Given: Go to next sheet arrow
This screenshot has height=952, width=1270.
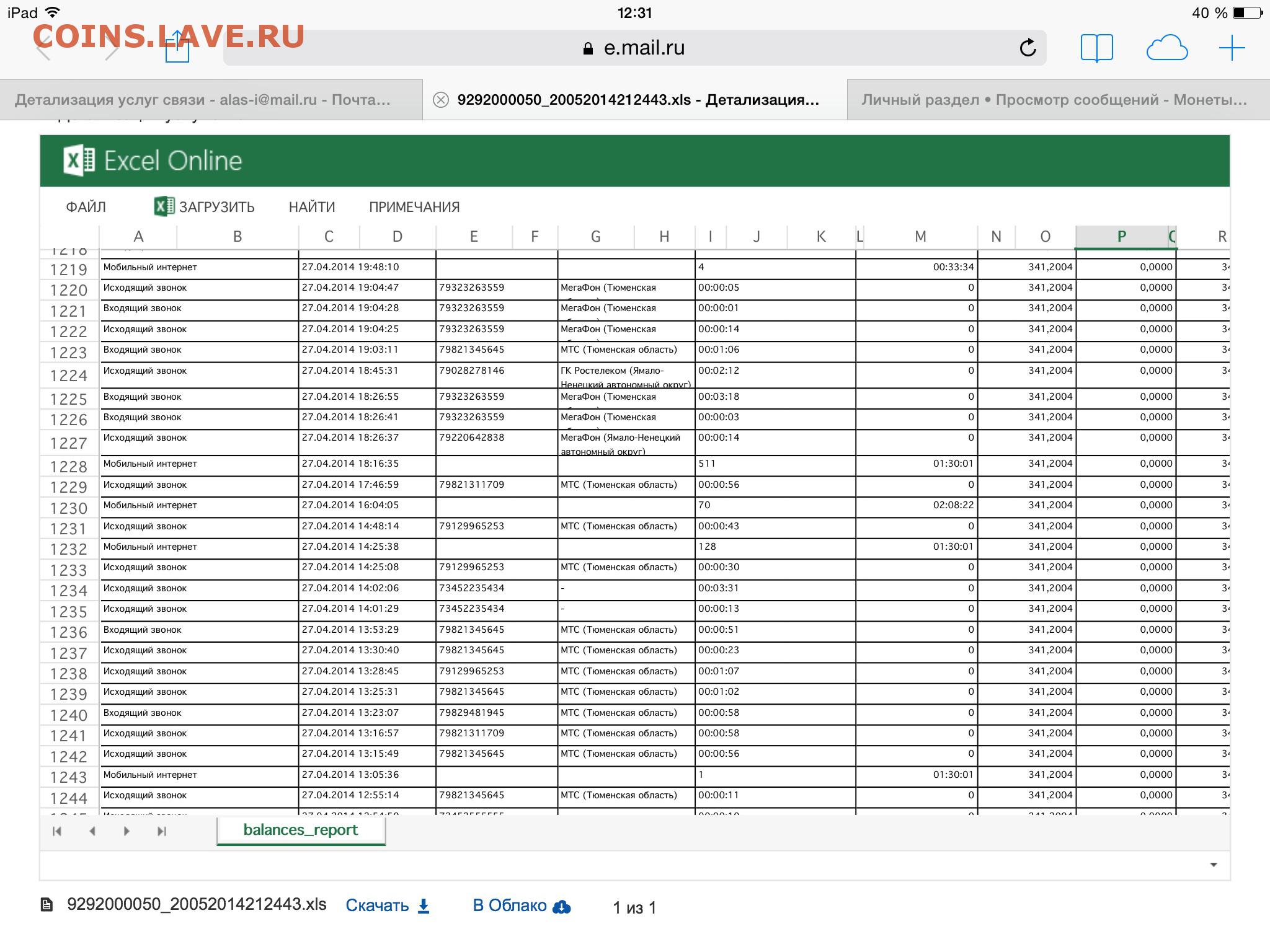Looking at the screenshot, I should (x=127, y=831).
